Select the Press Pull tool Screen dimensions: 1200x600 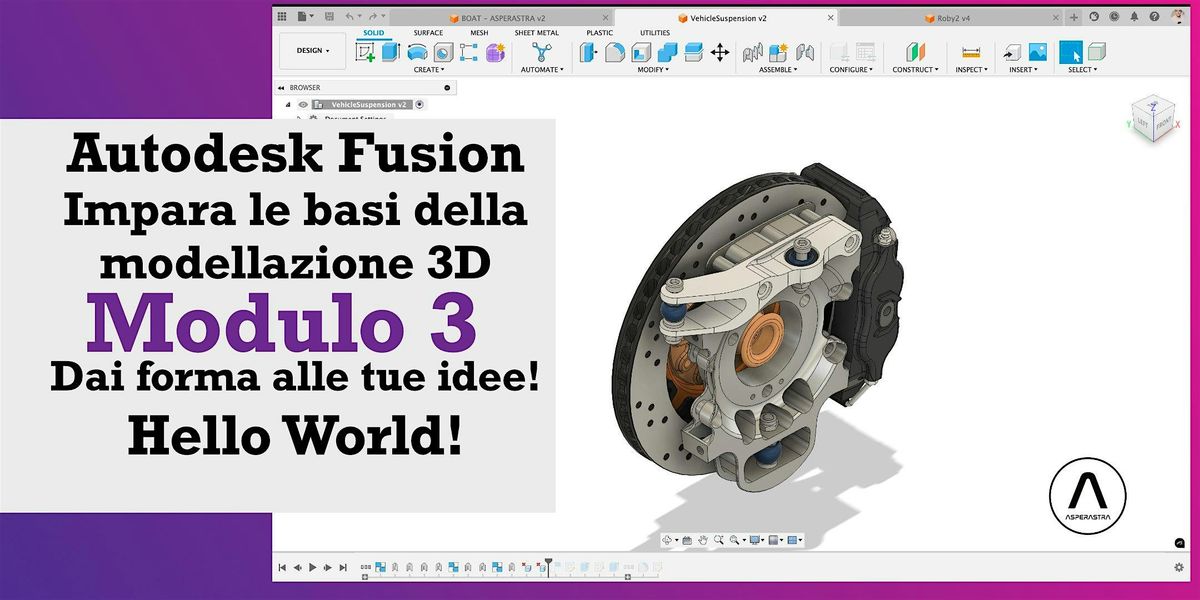tap(589, 53)
